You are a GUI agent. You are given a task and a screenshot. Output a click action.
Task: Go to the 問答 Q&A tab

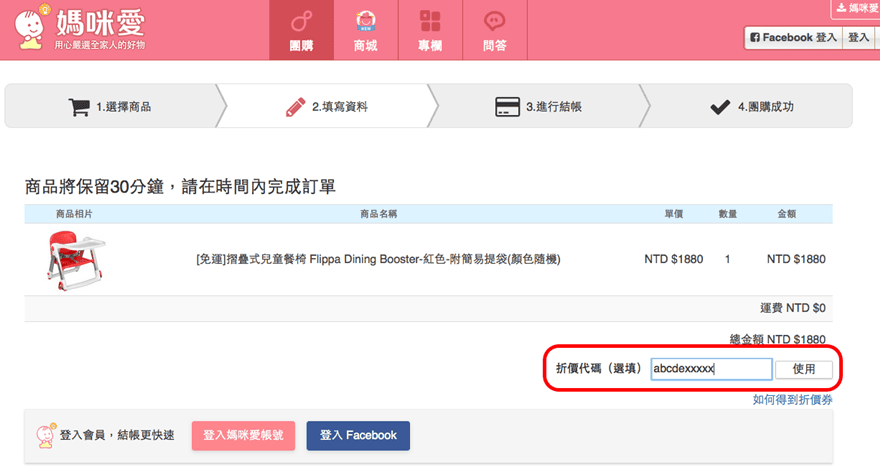pyautogui.click(x=494, y=31)
